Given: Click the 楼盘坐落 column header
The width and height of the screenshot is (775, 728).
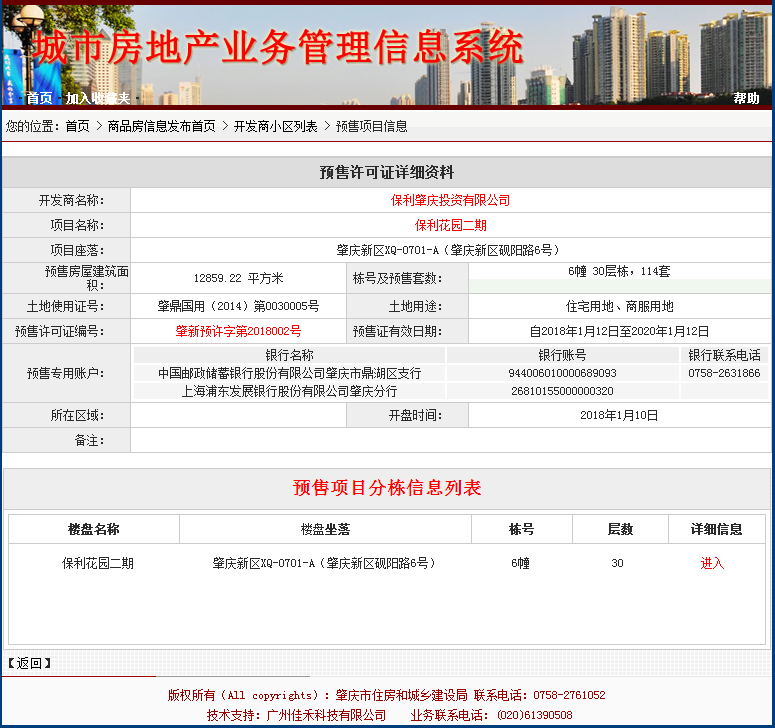Looking at the screenshot, I should pos(325,529).
